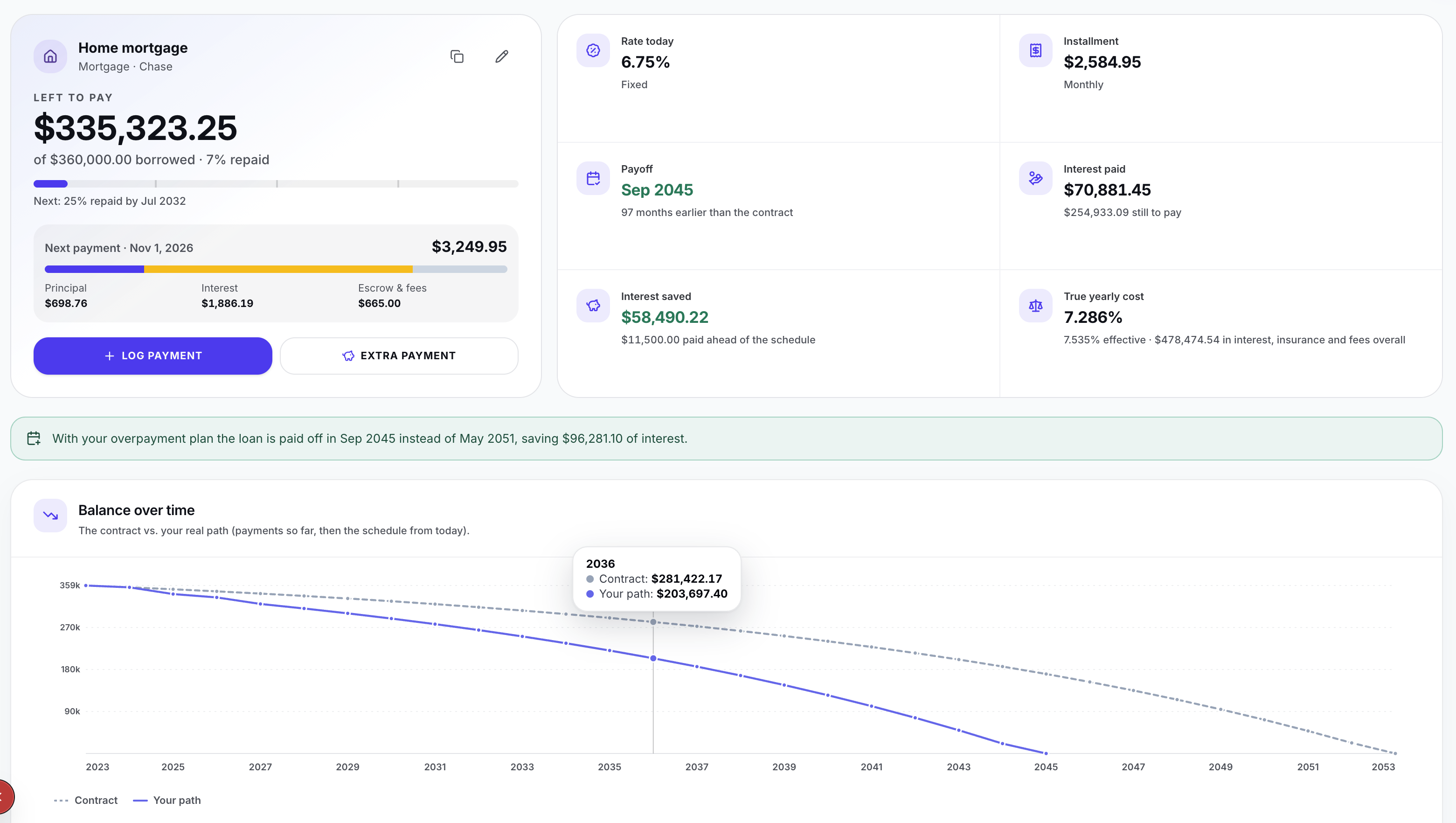The image size is (1456, 823).
Task: Click the red round button at the screen edge
Action: 6,796
